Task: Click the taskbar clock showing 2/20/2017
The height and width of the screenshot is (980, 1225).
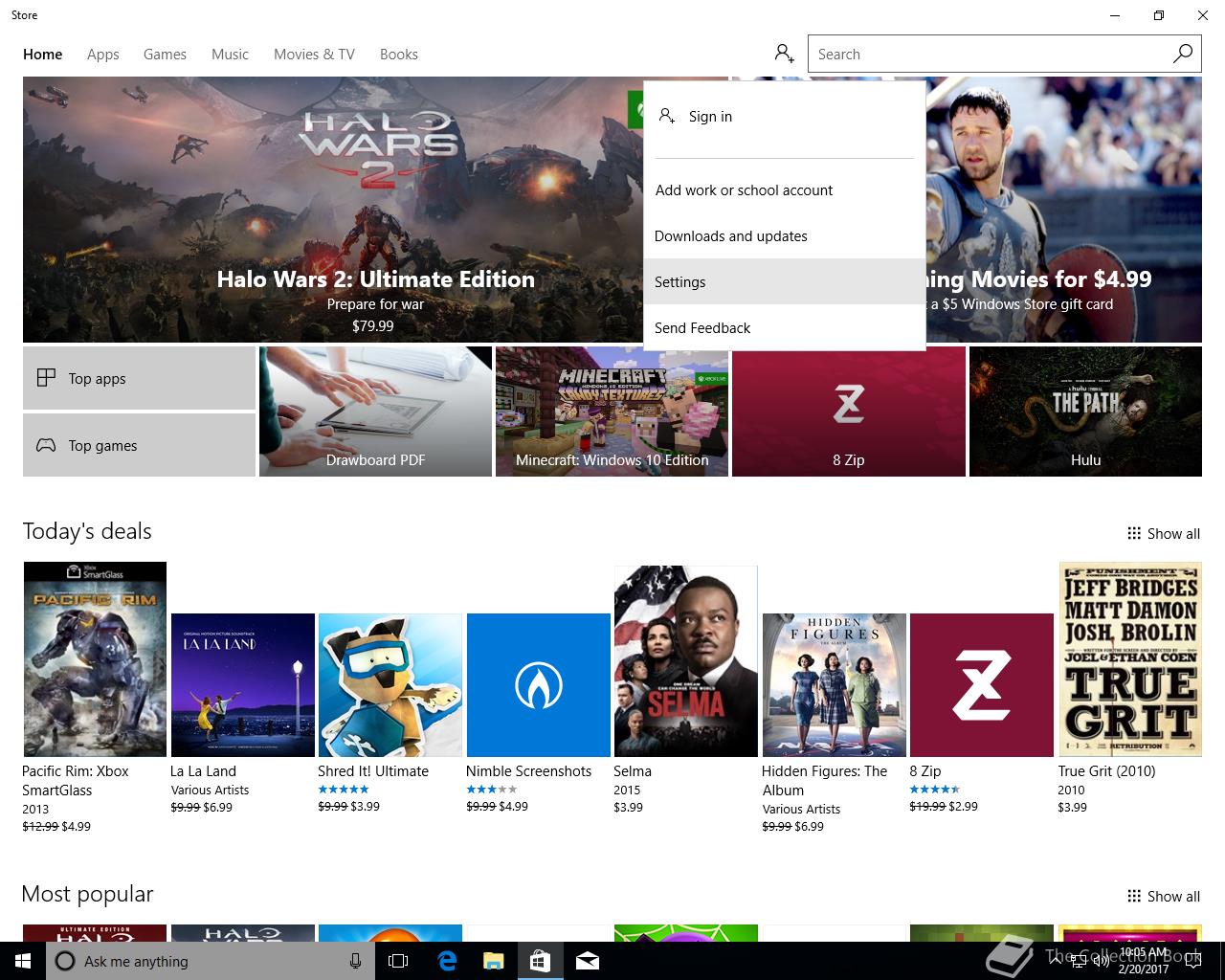Action: (1143, 961)
